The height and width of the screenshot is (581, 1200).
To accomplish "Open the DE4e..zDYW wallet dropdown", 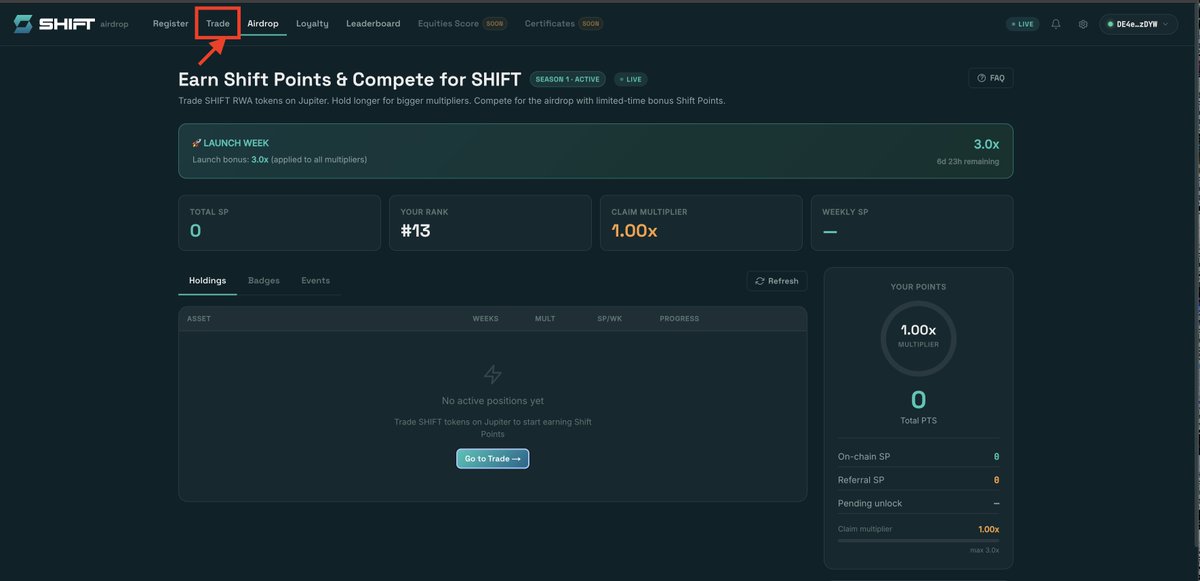I will [1138, 24].
